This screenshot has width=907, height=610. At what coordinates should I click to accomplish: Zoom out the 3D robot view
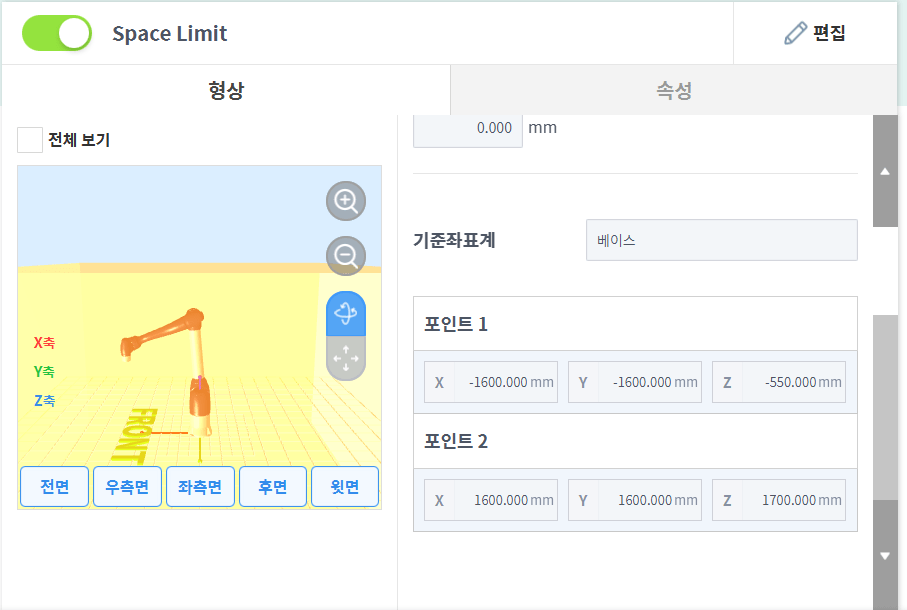coord(346,256)
